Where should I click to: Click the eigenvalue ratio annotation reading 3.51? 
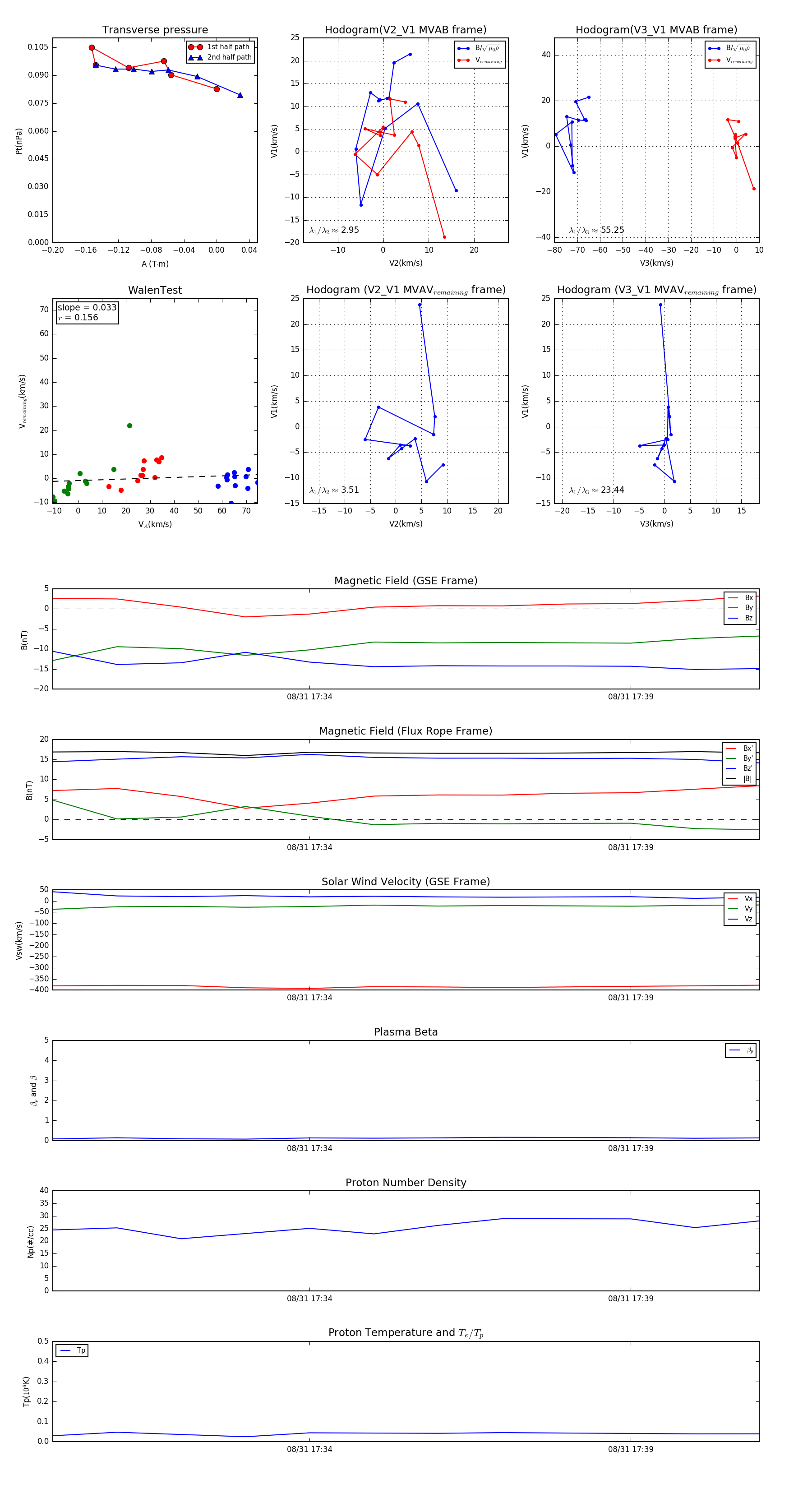click(x=334, y=490)
